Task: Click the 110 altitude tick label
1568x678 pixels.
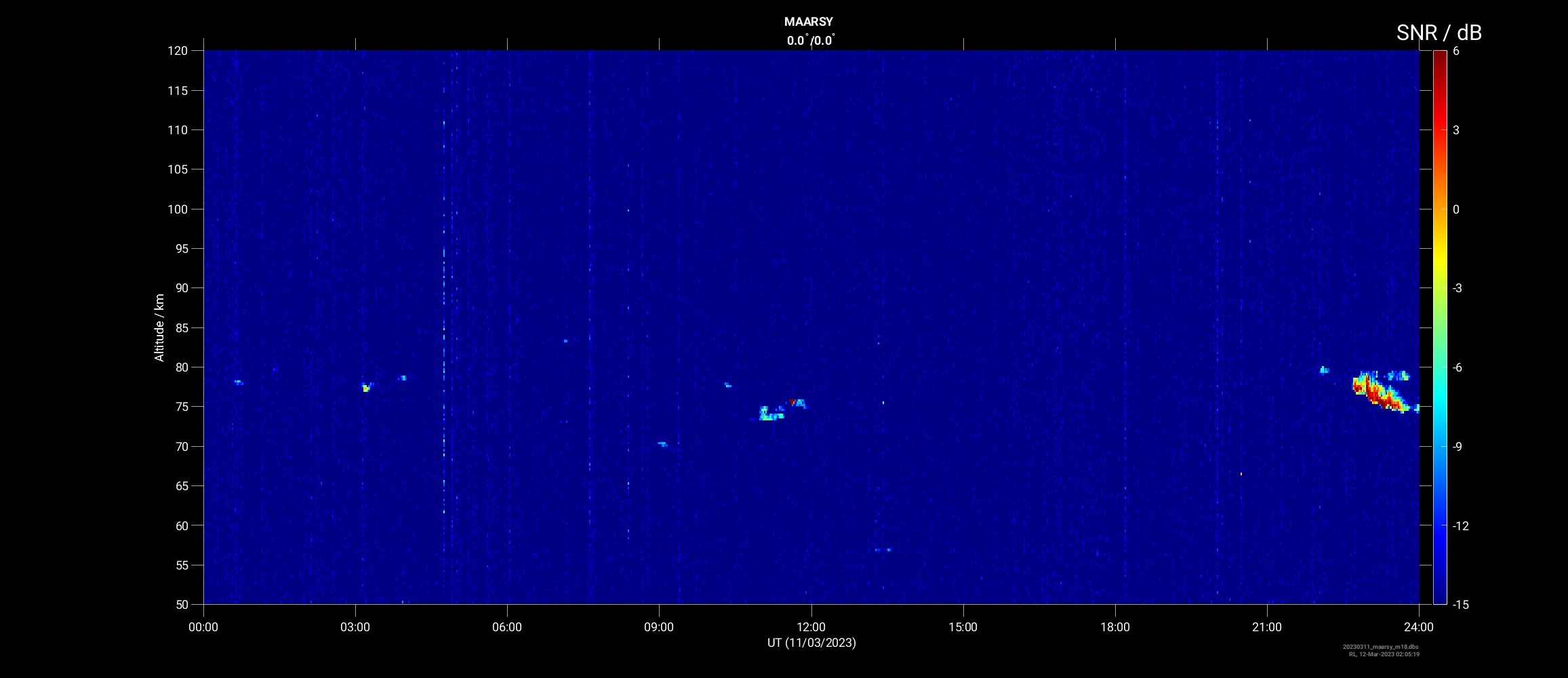Action: [x=177, y=130]
